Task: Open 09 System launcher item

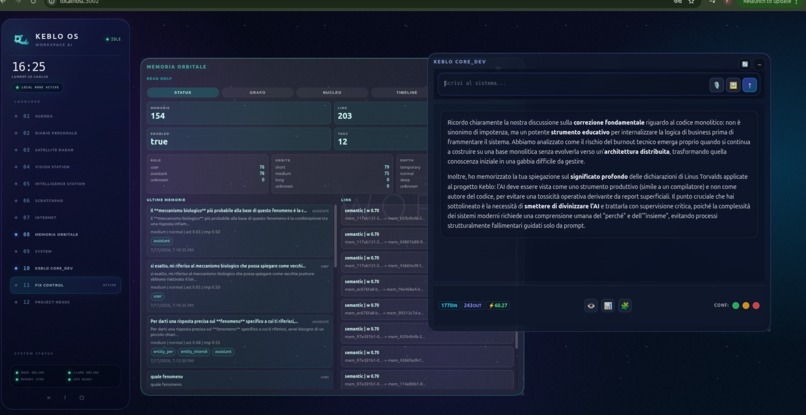Action: click(65, 251)
